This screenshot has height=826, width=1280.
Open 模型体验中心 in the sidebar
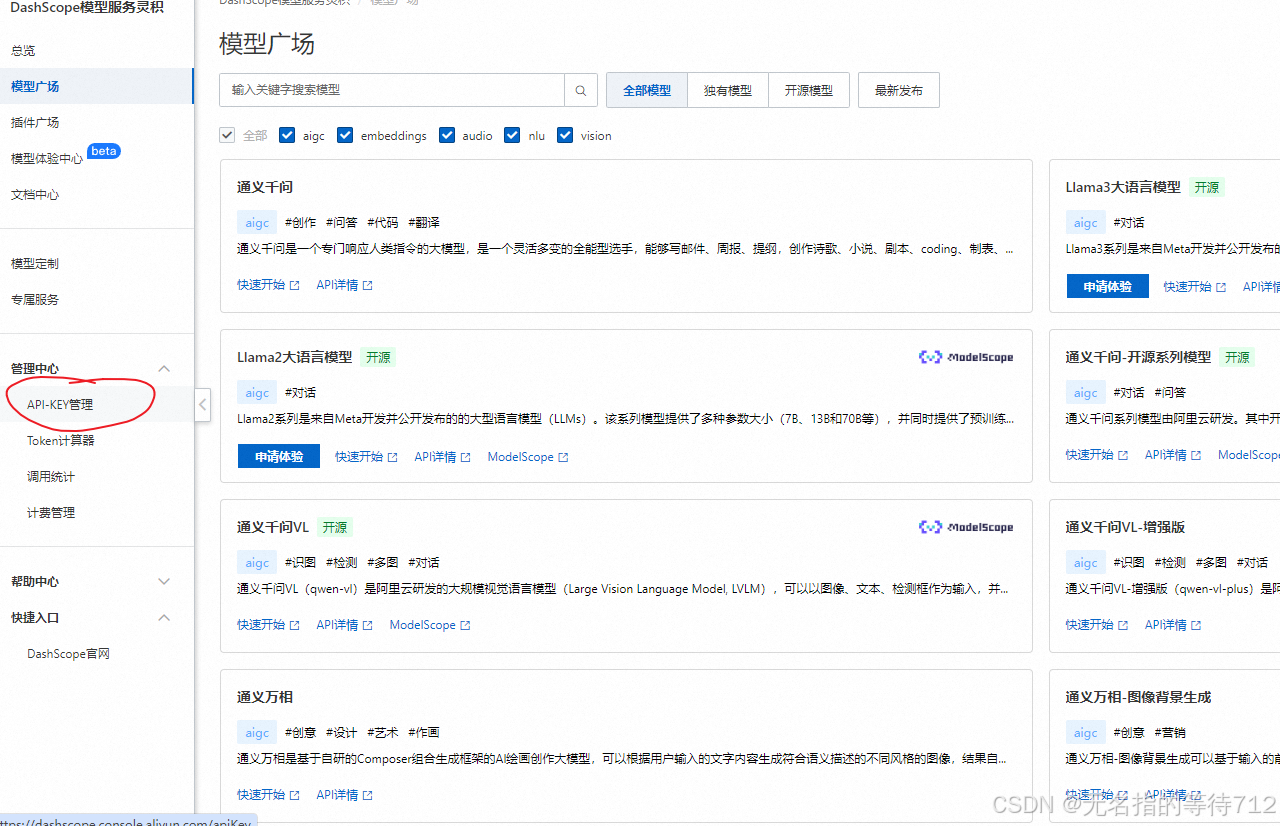coord(47,159)
